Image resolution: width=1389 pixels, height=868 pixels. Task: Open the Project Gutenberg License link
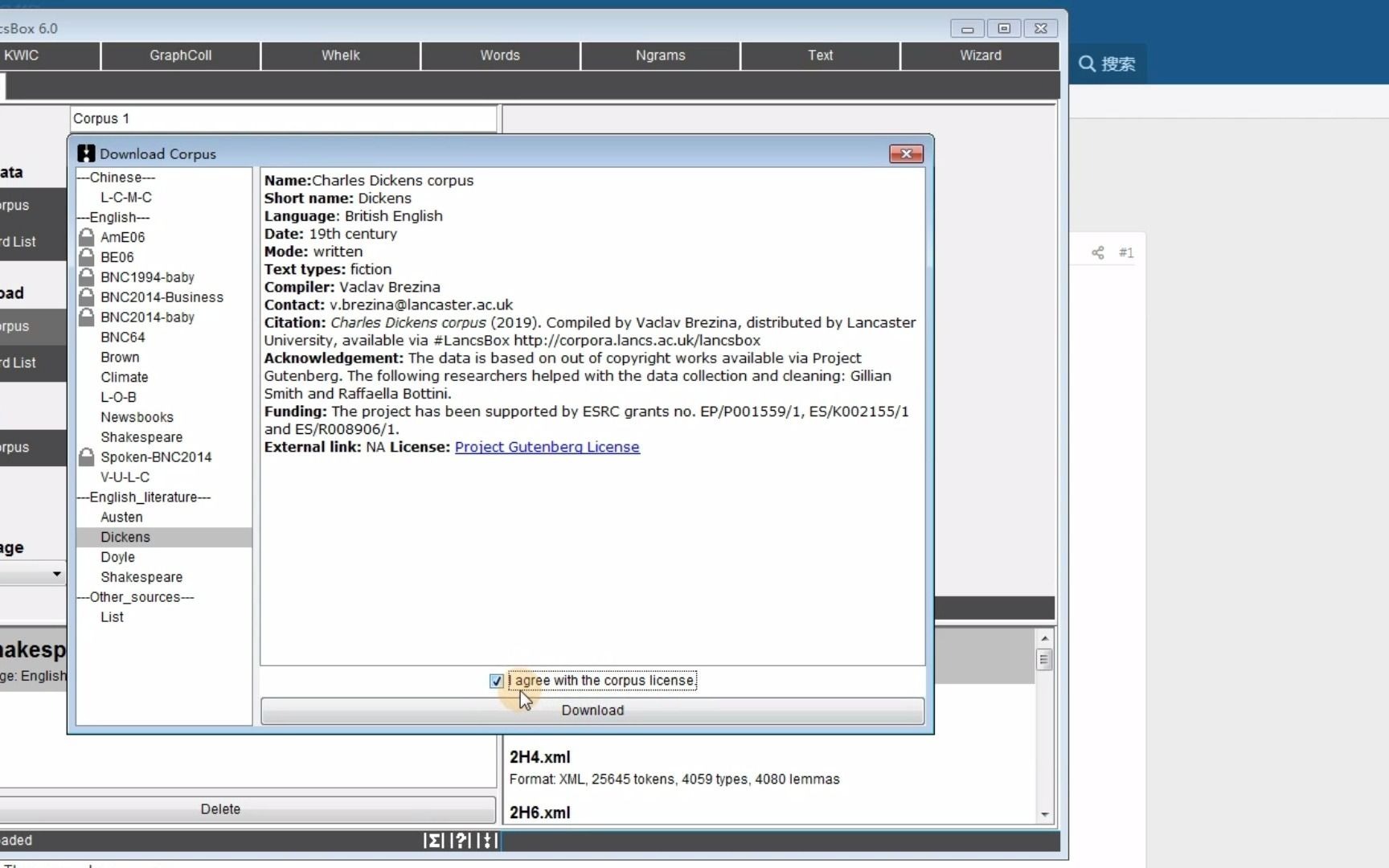(547, 447)
